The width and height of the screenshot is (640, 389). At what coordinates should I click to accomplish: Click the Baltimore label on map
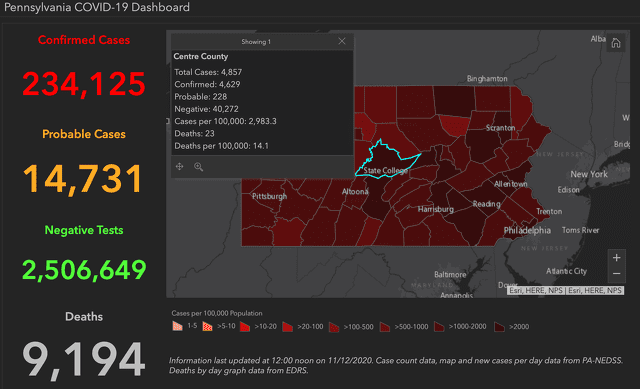(x=450, y=274)
